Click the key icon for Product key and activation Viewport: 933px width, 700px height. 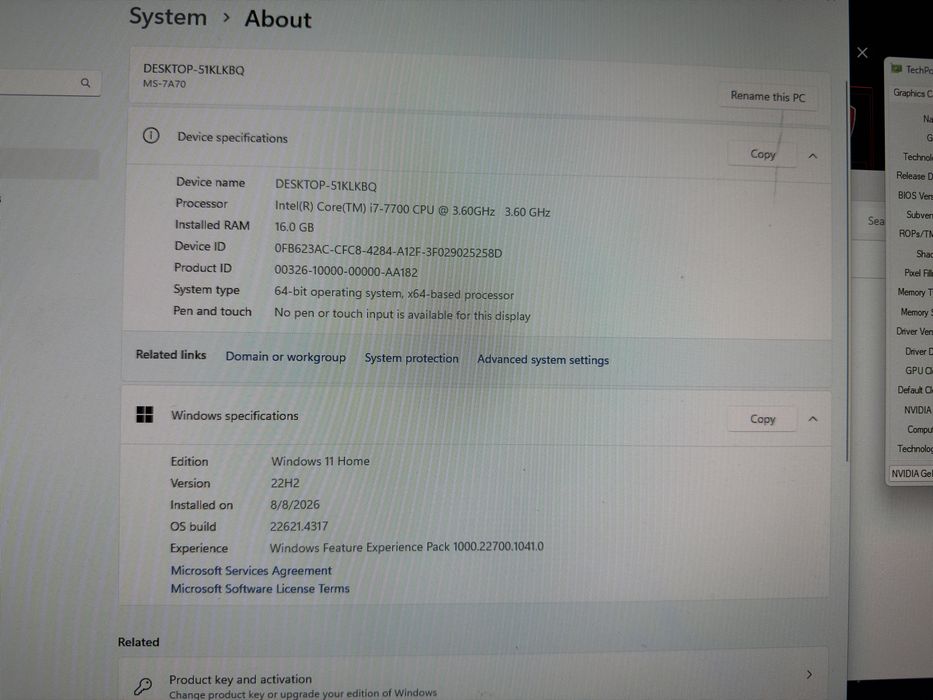click(x=143, y=686)
